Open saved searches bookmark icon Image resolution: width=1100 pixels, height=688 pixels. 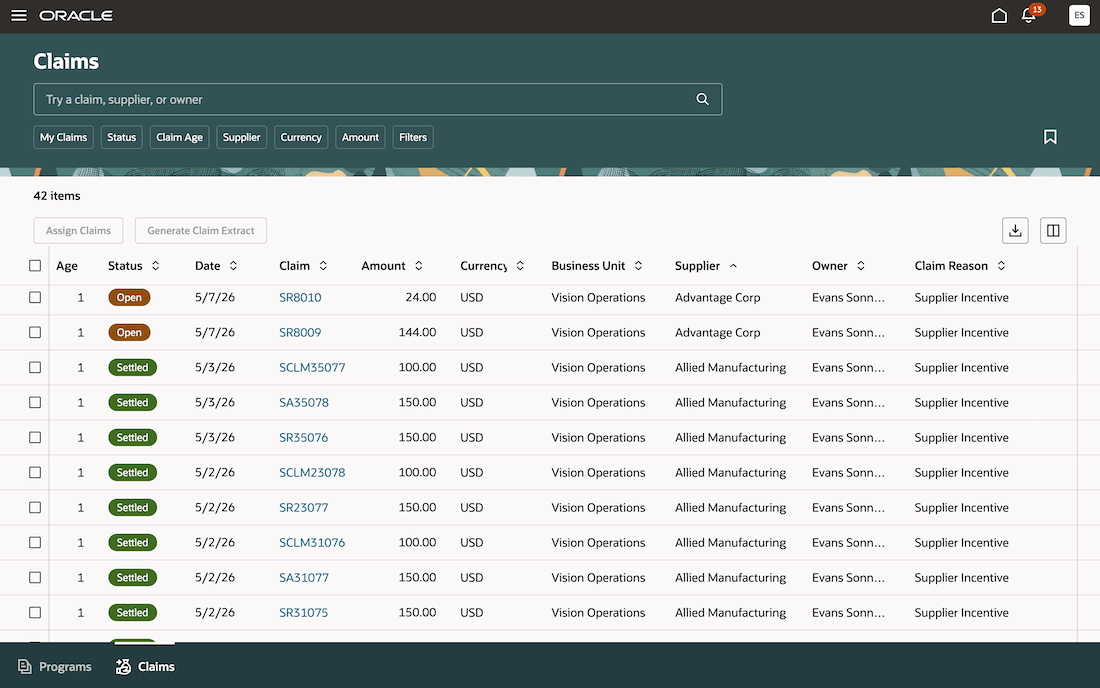point(1049,137)
